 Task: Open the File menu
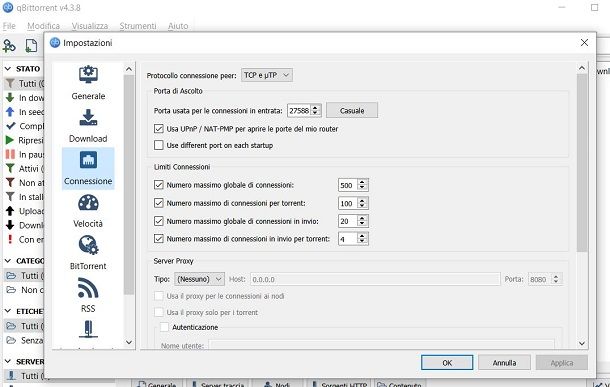(9, 26)
